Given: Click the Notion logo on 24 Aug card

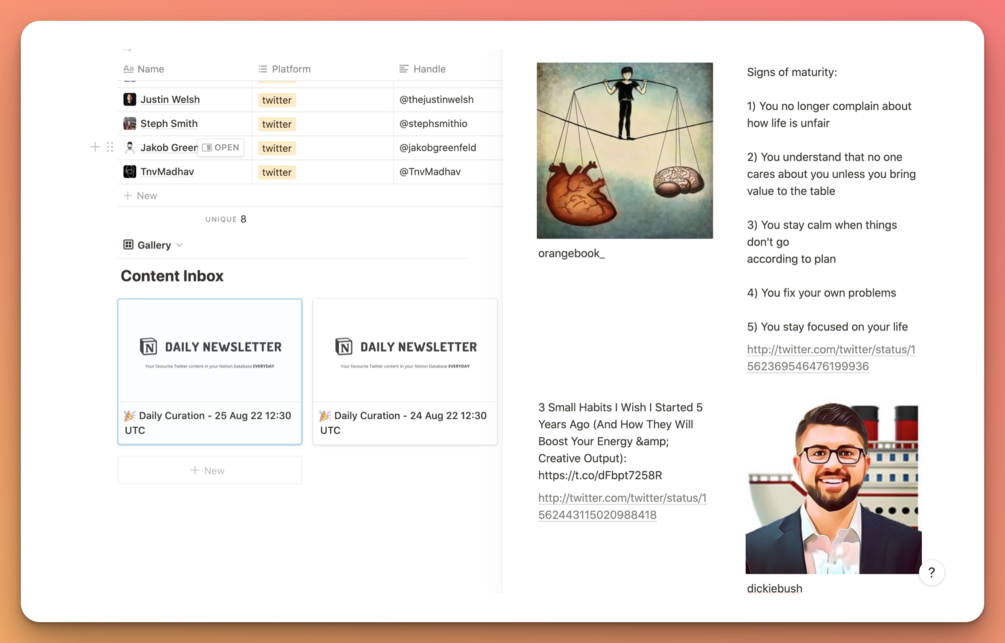Looking at the screenshot, I should tap(344, 346).
